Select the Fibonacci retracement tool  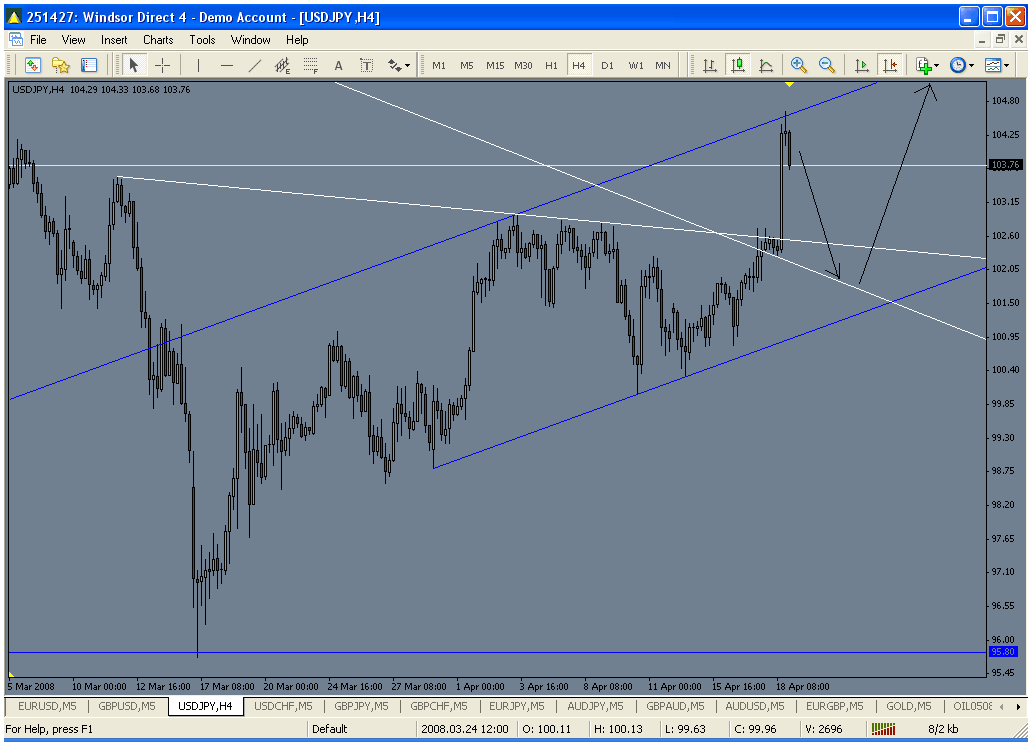coord(311,65)
